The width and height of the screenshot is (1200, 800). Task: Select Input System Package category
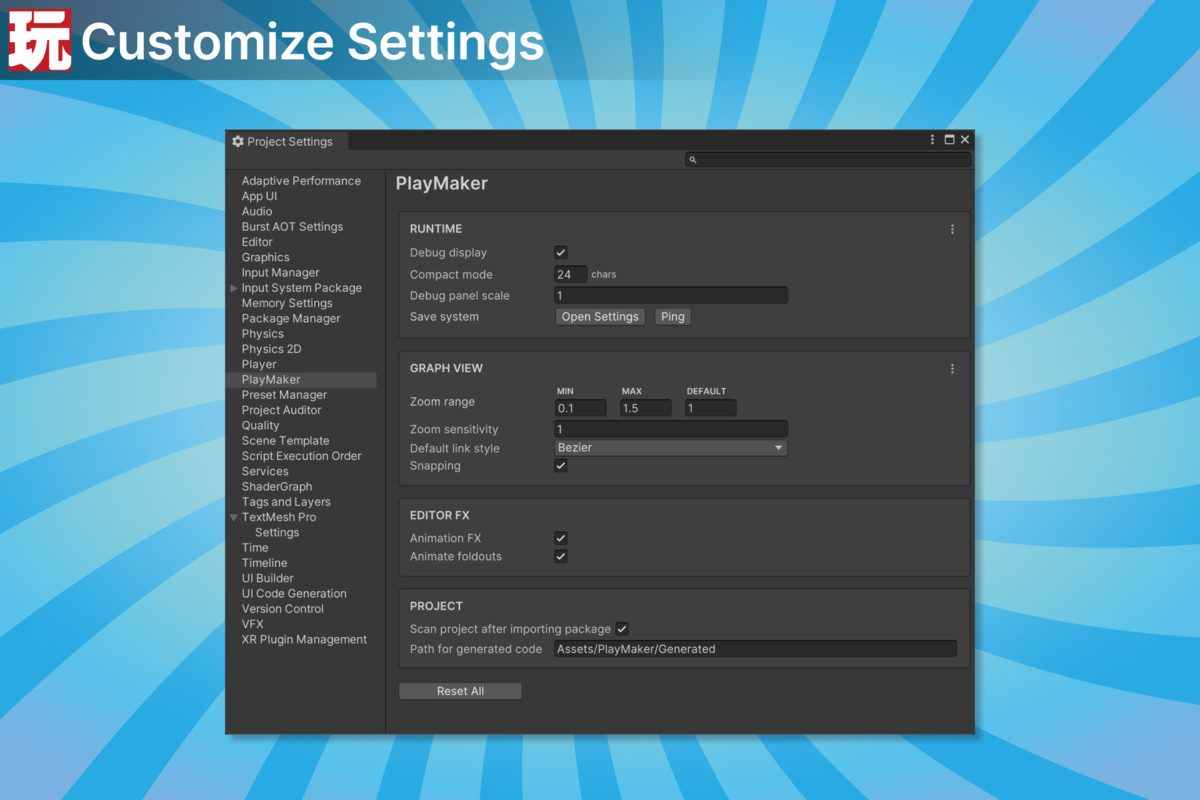[302, 288]
